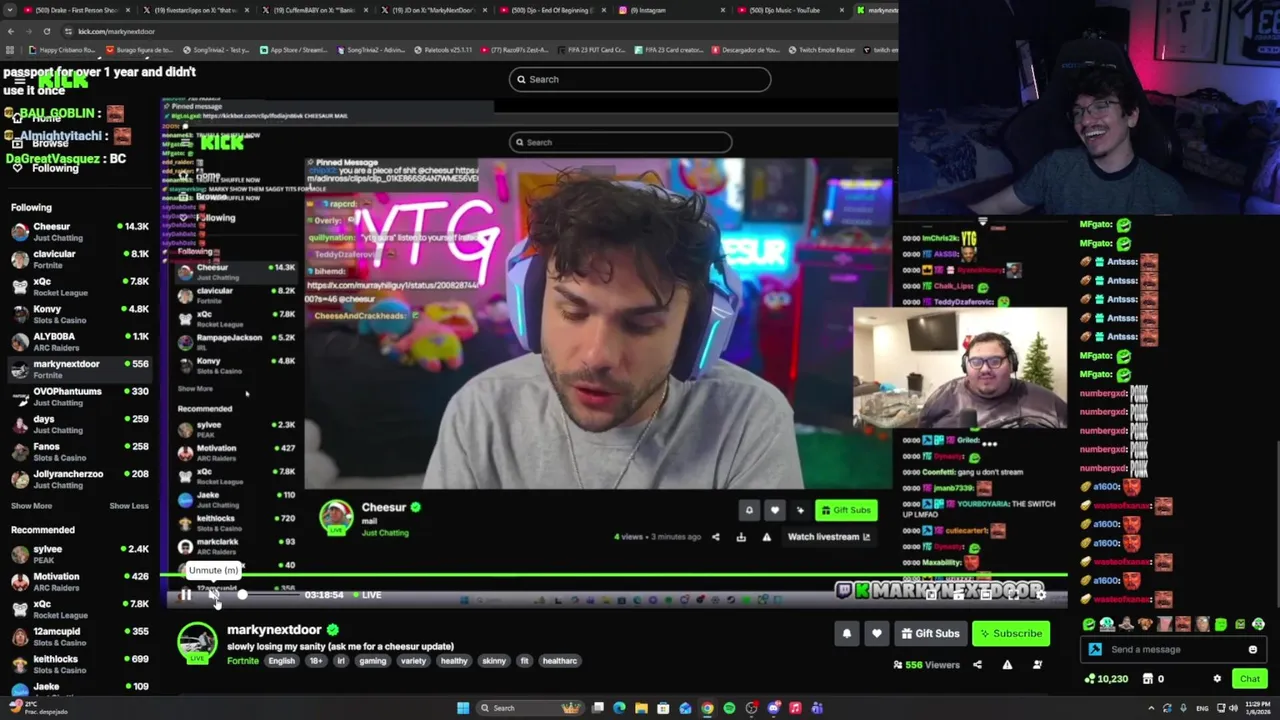Reload the page with the refresh icon
Viewport: 1280px width, 720px height.
[46, 31]
